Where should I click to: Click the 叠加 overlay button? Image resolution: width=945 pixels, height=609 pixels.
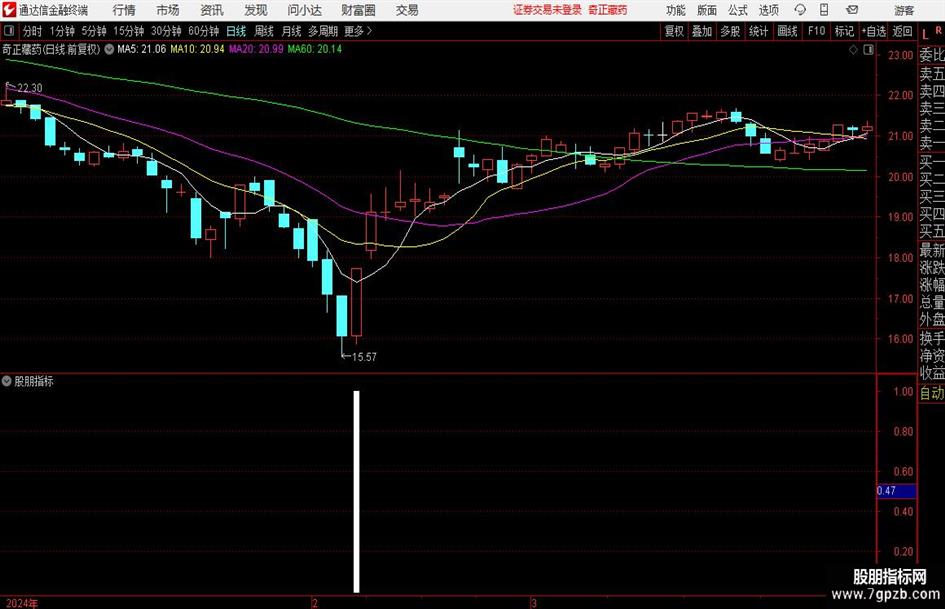point(702,31)
